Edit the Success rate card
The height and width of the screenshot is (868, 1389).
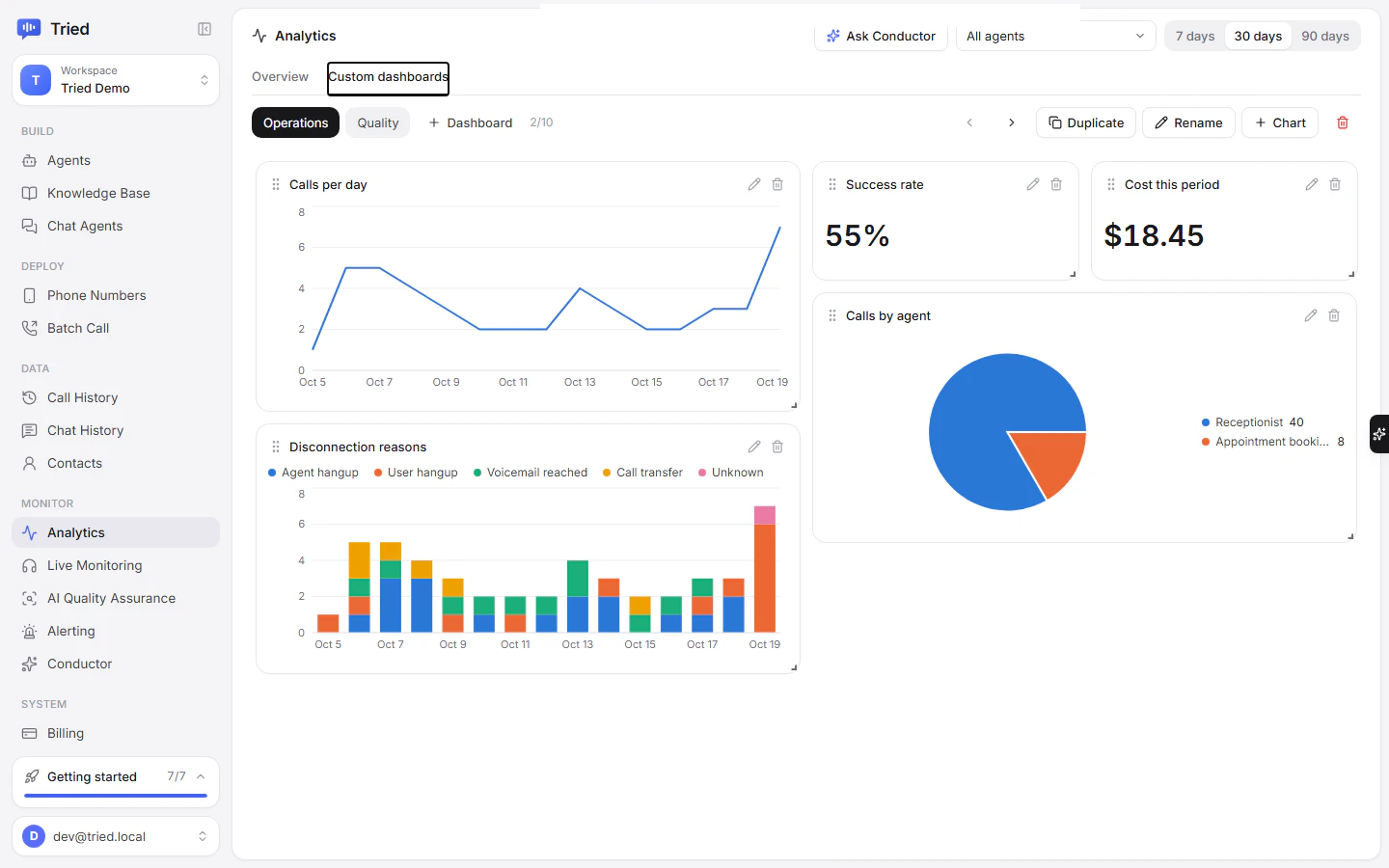[x=1033, y=184]
